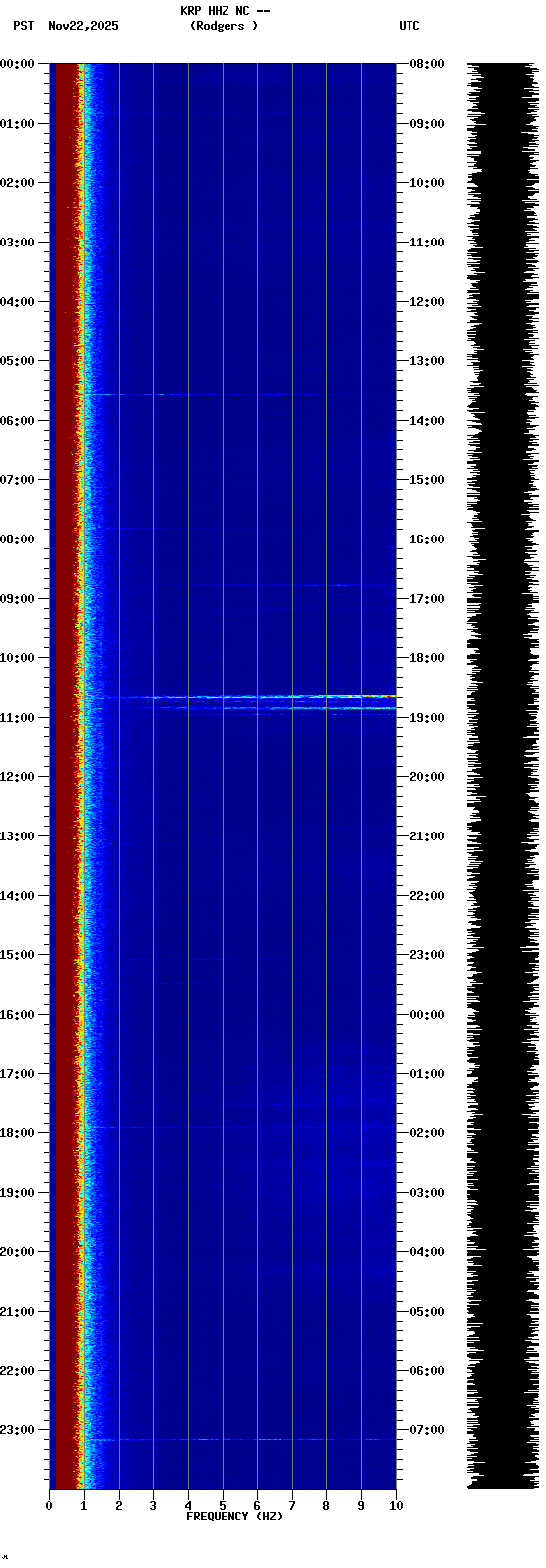Click the '08:00' PST time label

[x=17, y=539]
